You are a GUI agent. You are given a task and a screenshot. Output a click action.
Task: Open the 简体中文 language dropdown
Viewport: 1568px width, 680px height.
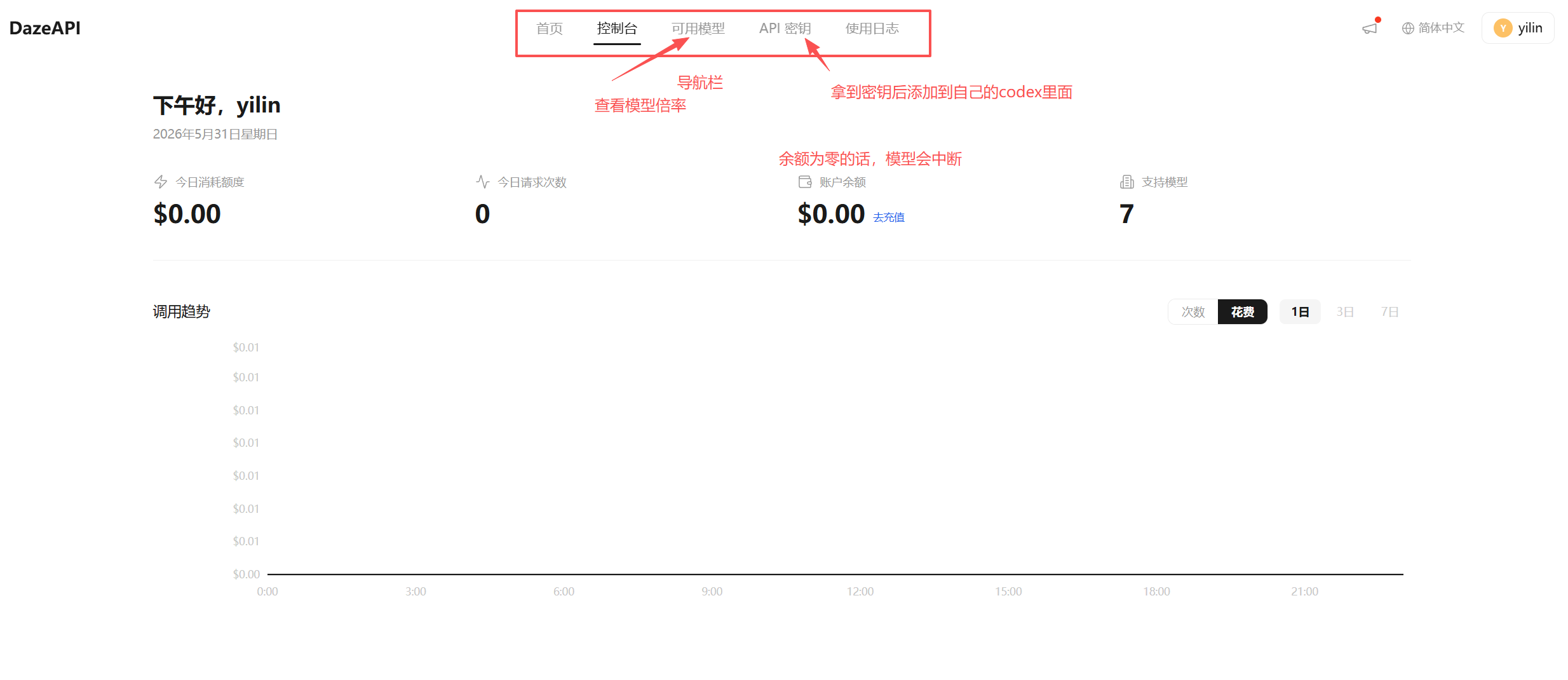pos(1433,28)
